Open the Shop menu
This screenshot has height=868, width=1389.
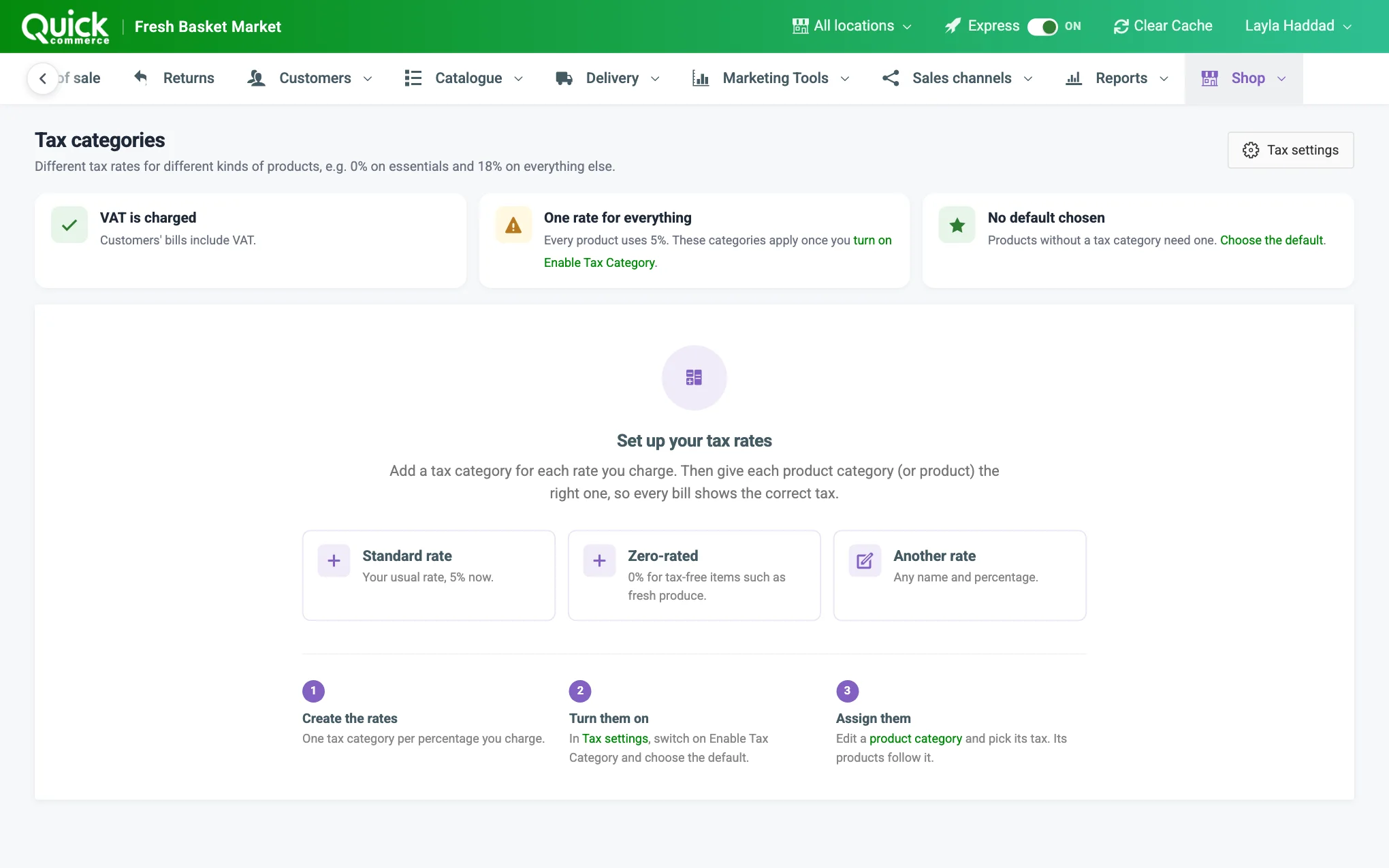[1243, 78]
